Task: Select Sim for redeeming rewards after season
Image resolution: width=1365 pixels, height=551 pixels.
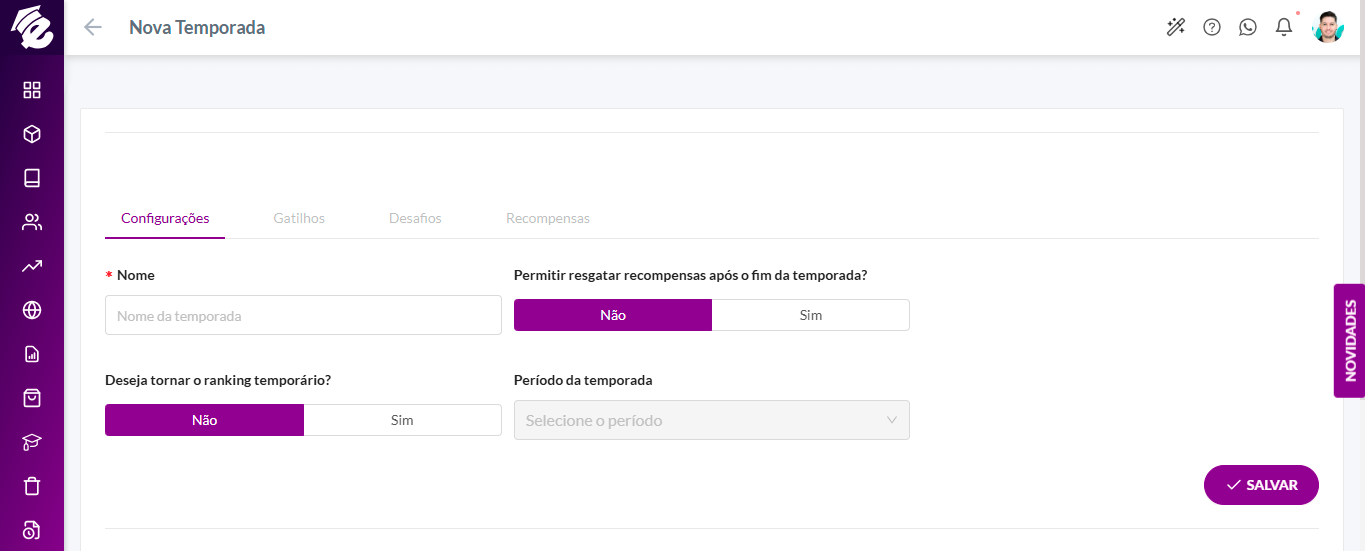Action: (x=811, y=315)
